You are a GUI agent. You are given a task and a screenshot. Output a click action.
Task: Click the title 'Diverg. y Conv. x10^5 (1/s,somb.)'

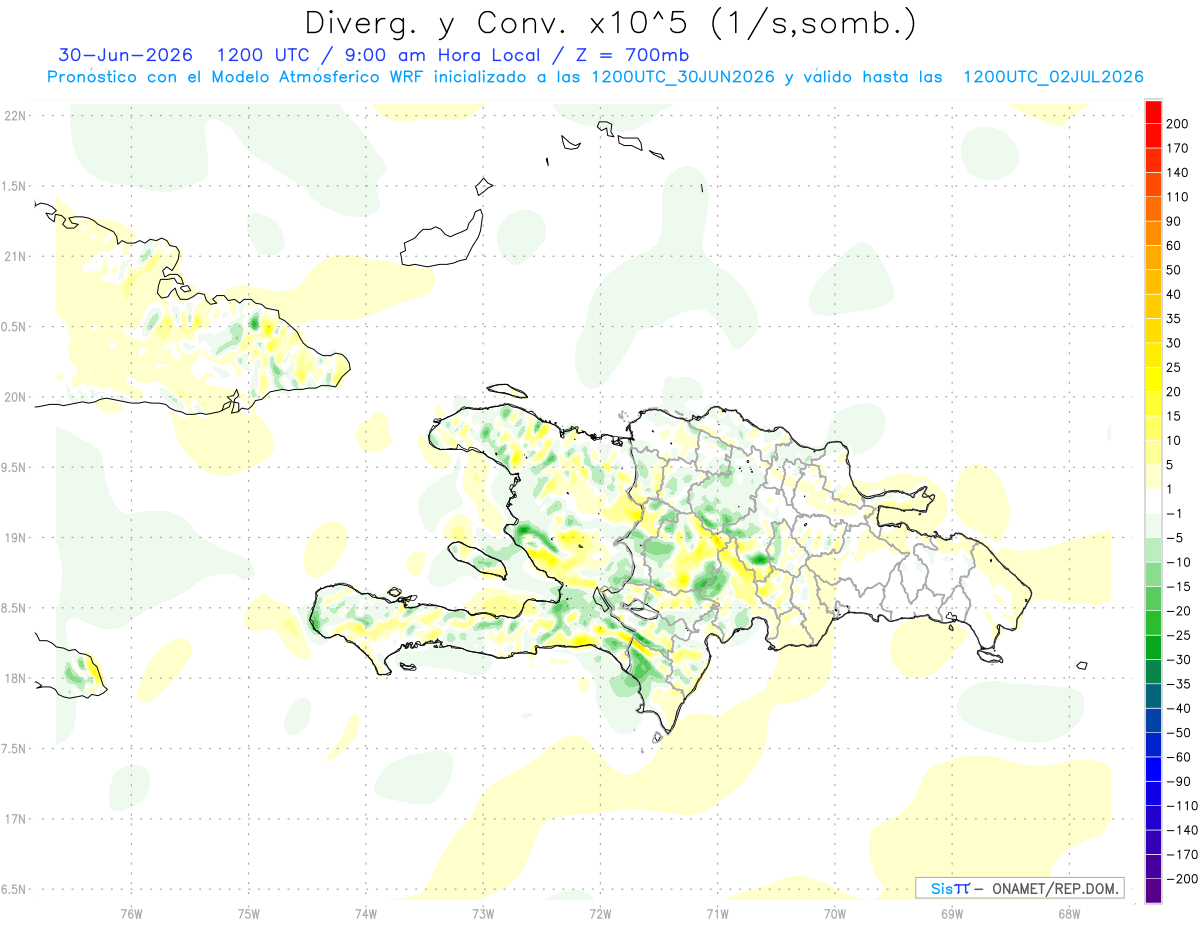(x=610, y=22)
